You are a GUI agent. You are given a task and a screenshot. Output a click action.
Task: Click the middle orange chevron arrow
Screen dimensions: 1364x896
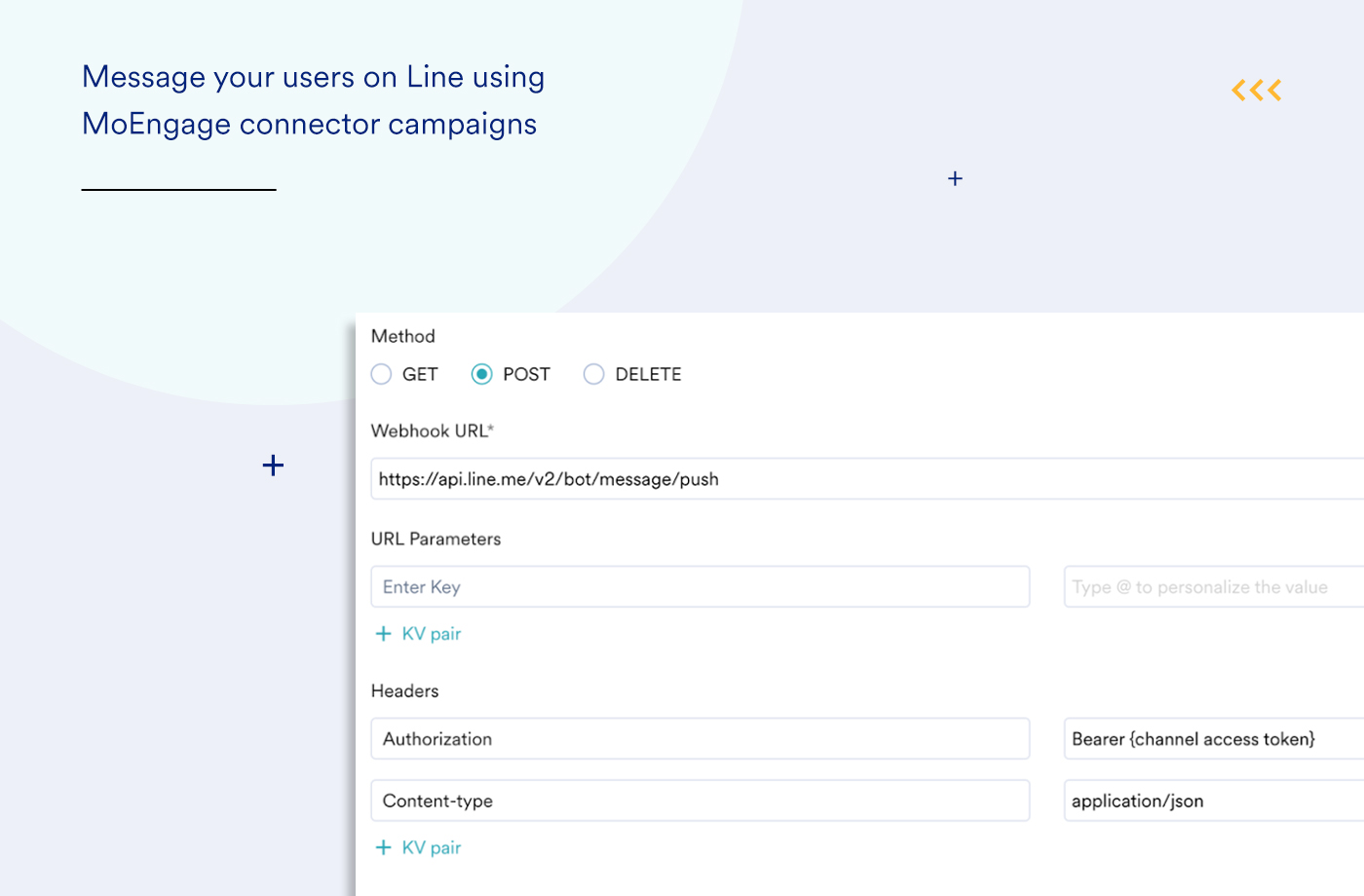1256,90
